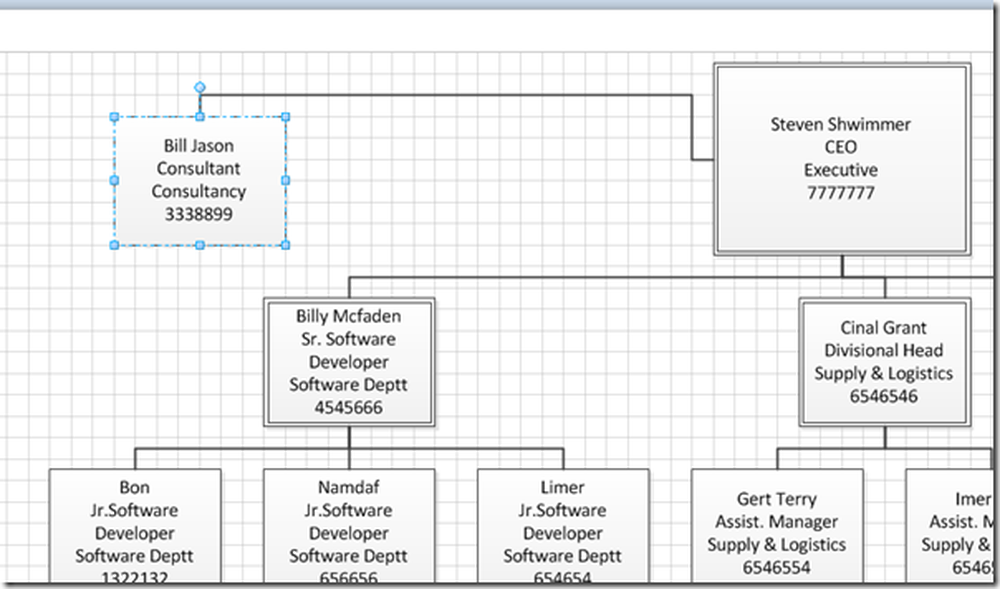The width and height of the screenshot is (1000, 589).
Task: Click the text 4545666 in Billy Mcfaden box
Action: (349, 407)
